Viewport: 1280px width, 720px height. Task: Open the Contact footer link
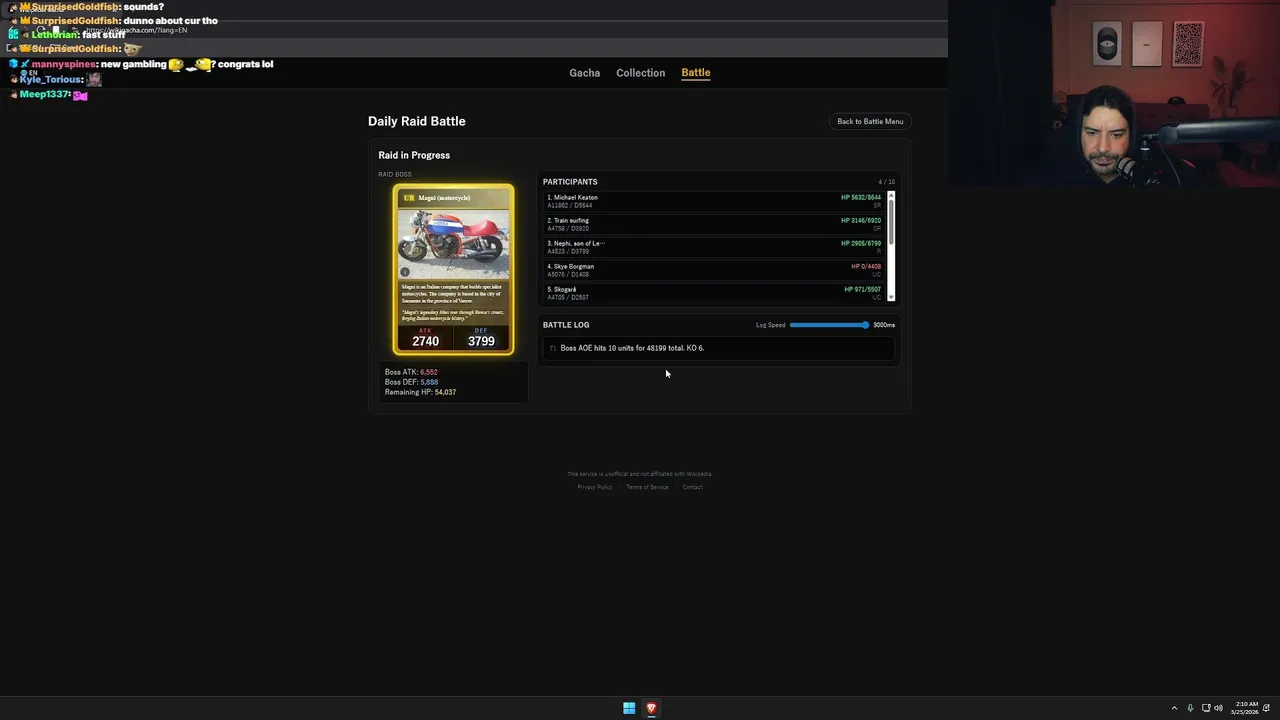pos(692,487)
